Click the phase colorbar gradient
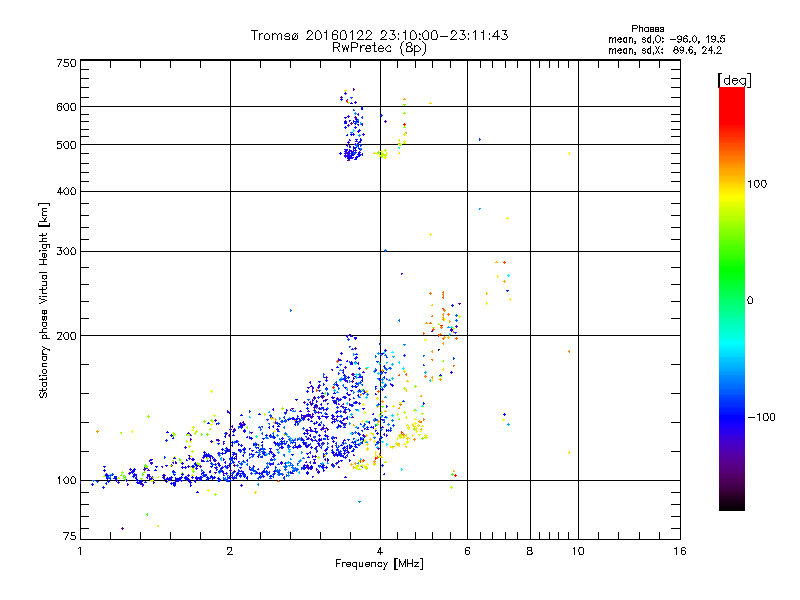 coord(732,298)
